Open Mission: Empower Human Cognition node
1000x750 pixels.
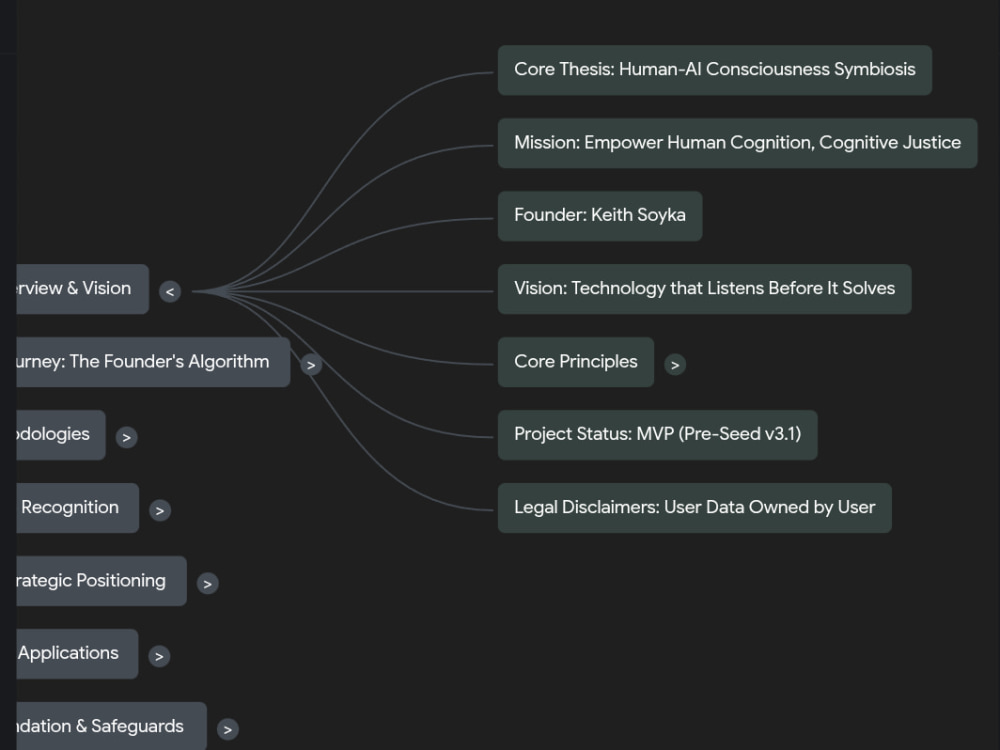point(737,143)
